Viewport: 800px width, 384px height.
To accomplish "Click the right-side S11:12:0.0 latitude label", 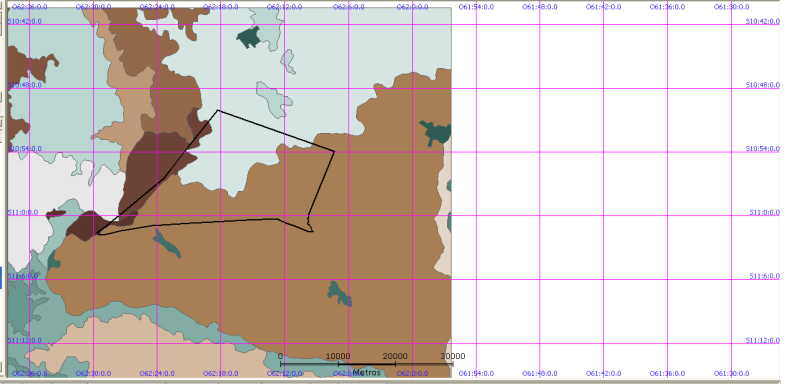I will click(x=763, y=340).
